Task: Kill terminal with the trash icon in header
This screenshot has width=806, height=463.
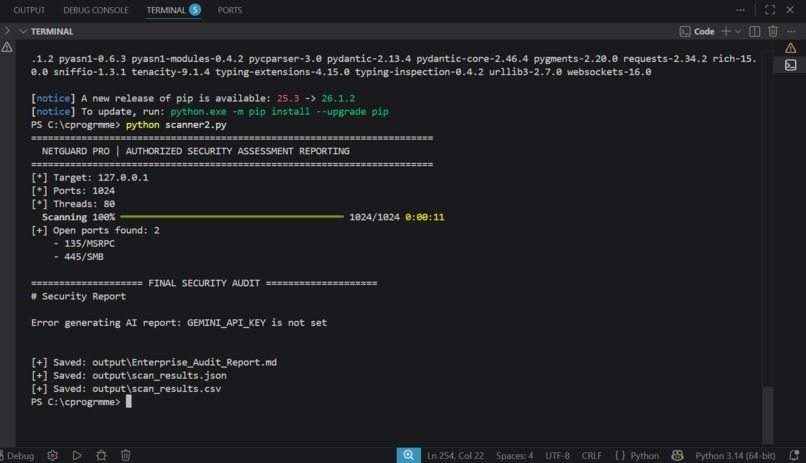Action: pyautogui.click(x=773, y=31)
